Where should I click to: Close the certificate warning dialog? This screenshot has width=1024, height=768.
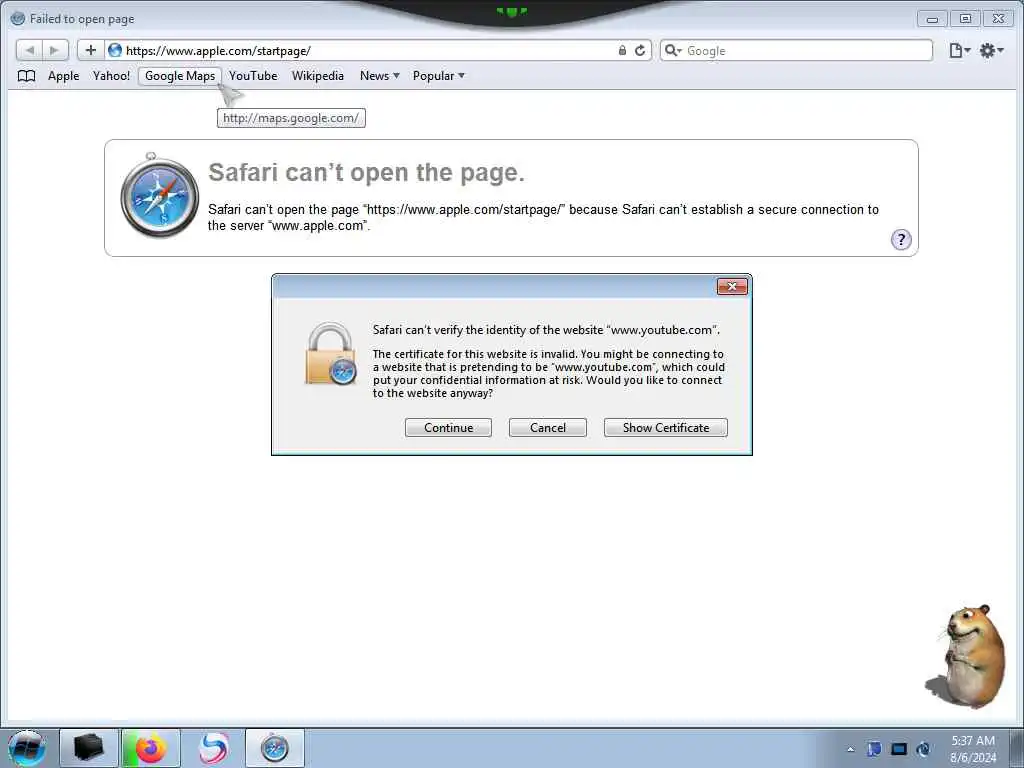(x=732, y=286)
